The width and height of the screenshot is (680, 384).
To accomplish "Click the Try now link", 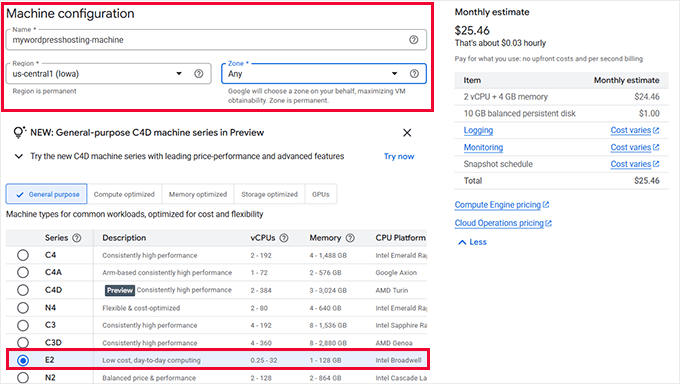I will [399, 156].
